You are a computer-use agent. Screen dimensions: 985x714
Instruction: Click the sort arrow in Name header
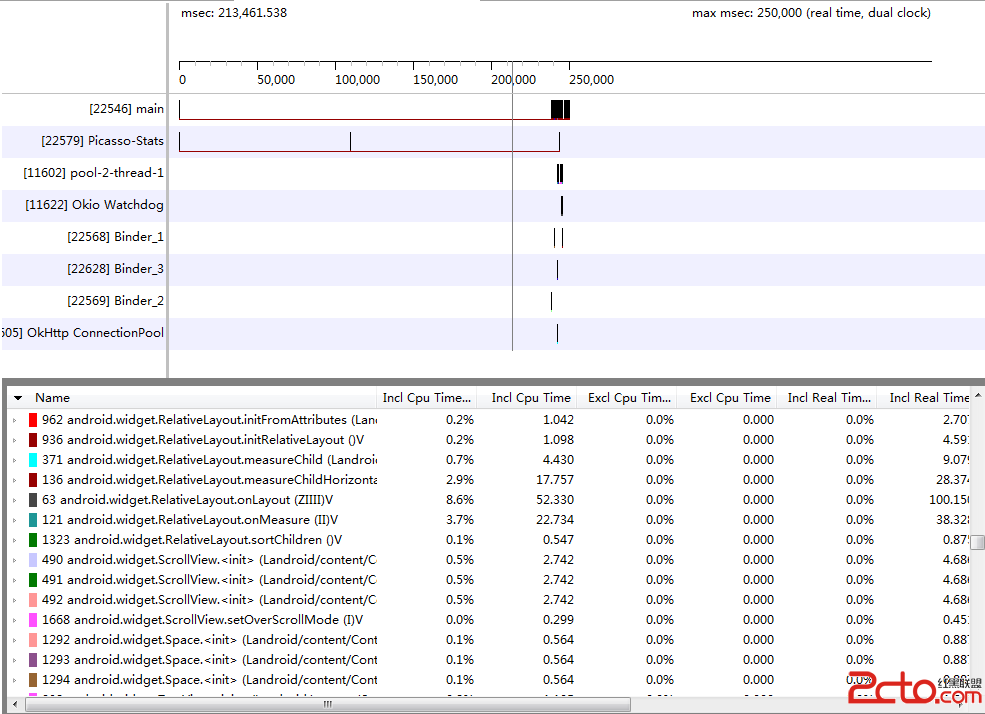click(x=18, y=398)
